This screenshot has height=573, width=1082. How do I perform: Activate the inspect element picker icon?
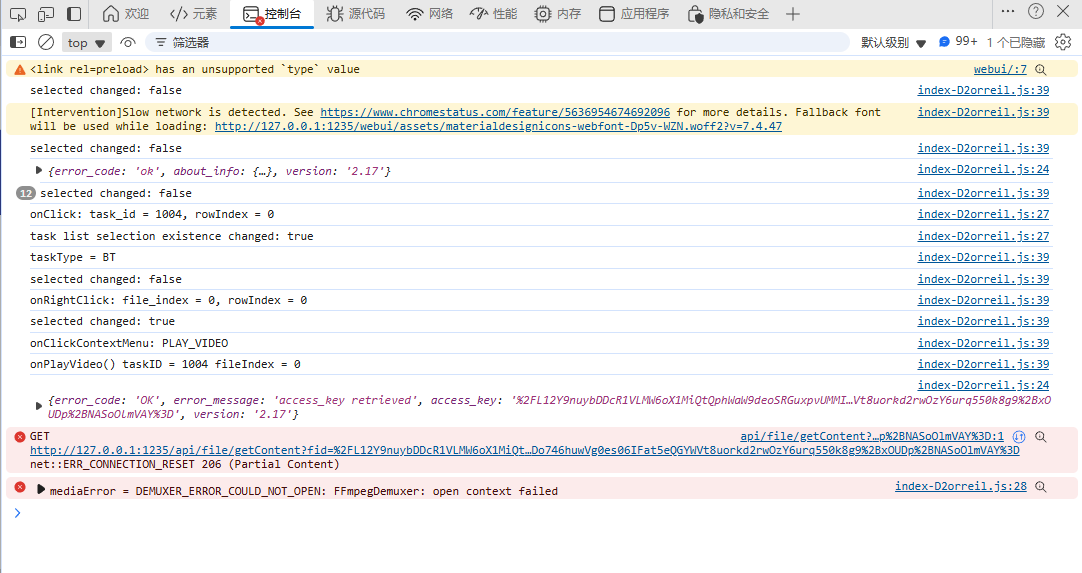pyautogui.click(x=17, y=14)
